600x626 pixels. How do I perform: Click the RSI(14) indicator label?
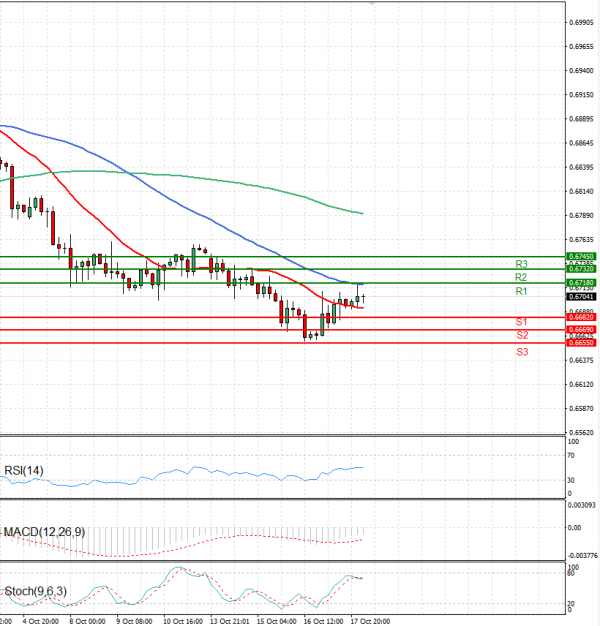(24, 471)
